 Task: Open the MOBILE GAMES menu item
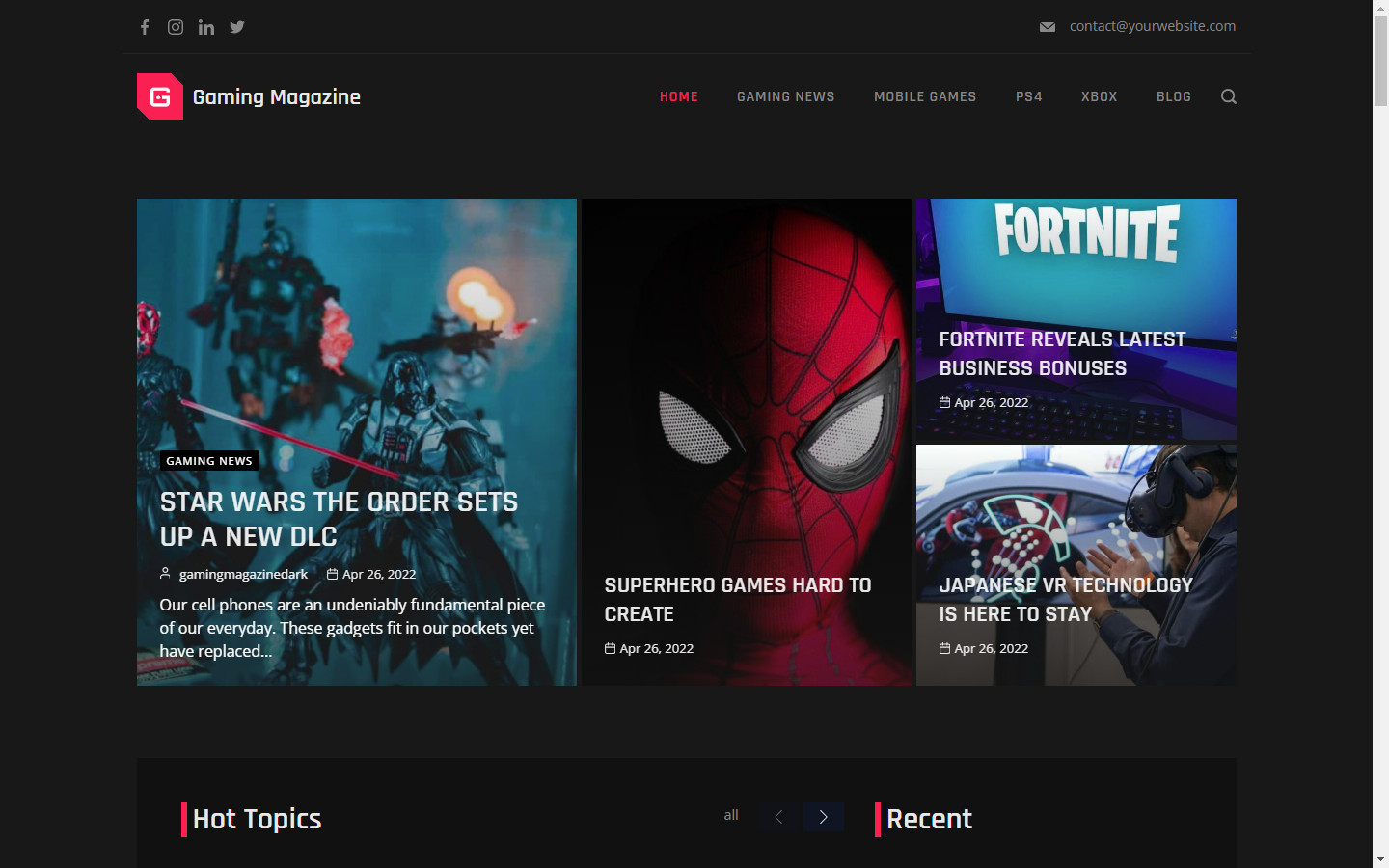[925, 96]
